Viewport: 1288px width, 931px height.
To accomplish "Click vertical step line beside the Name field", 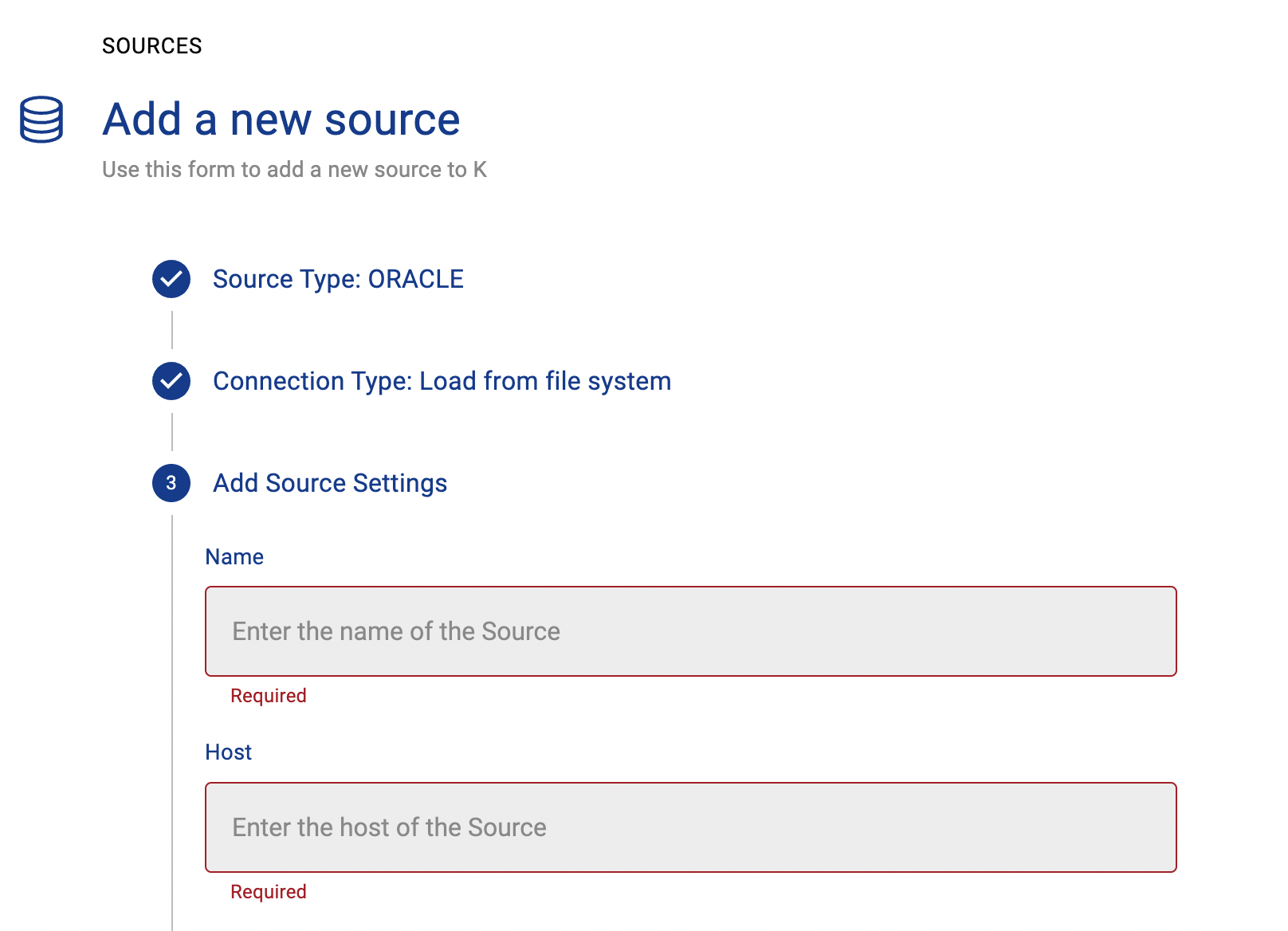I will pyautogui.click(x=172, y=631).
